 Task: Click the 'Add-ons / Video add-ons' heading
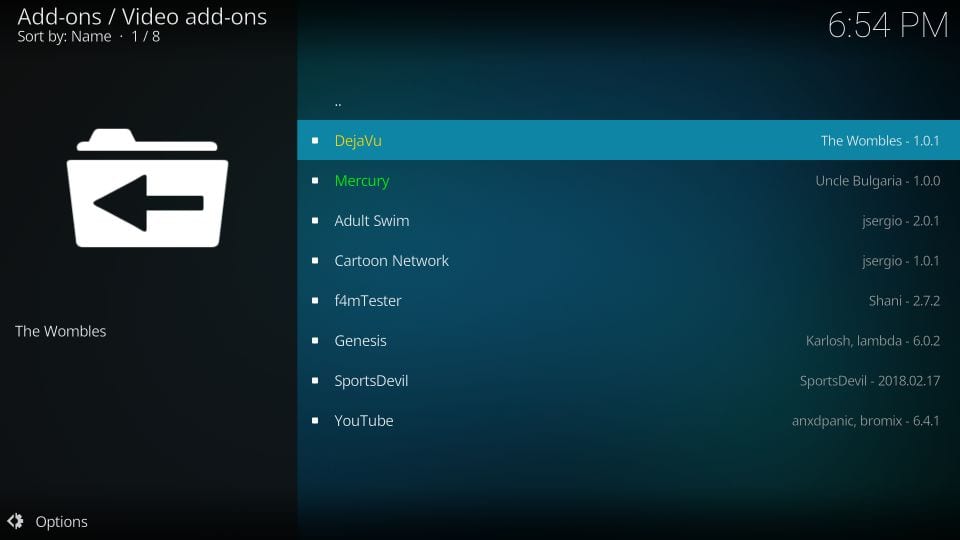pyautogui.click(x=142, y=17)
